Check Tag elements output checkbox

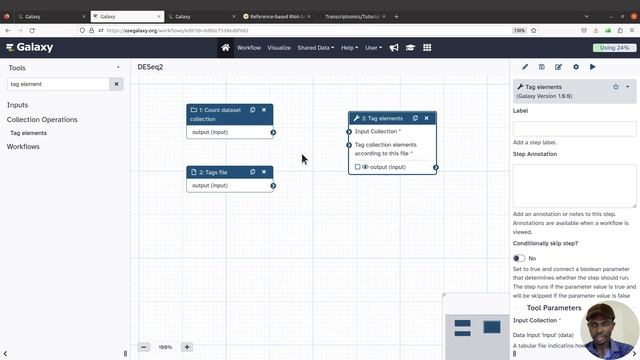click(358, 167)
